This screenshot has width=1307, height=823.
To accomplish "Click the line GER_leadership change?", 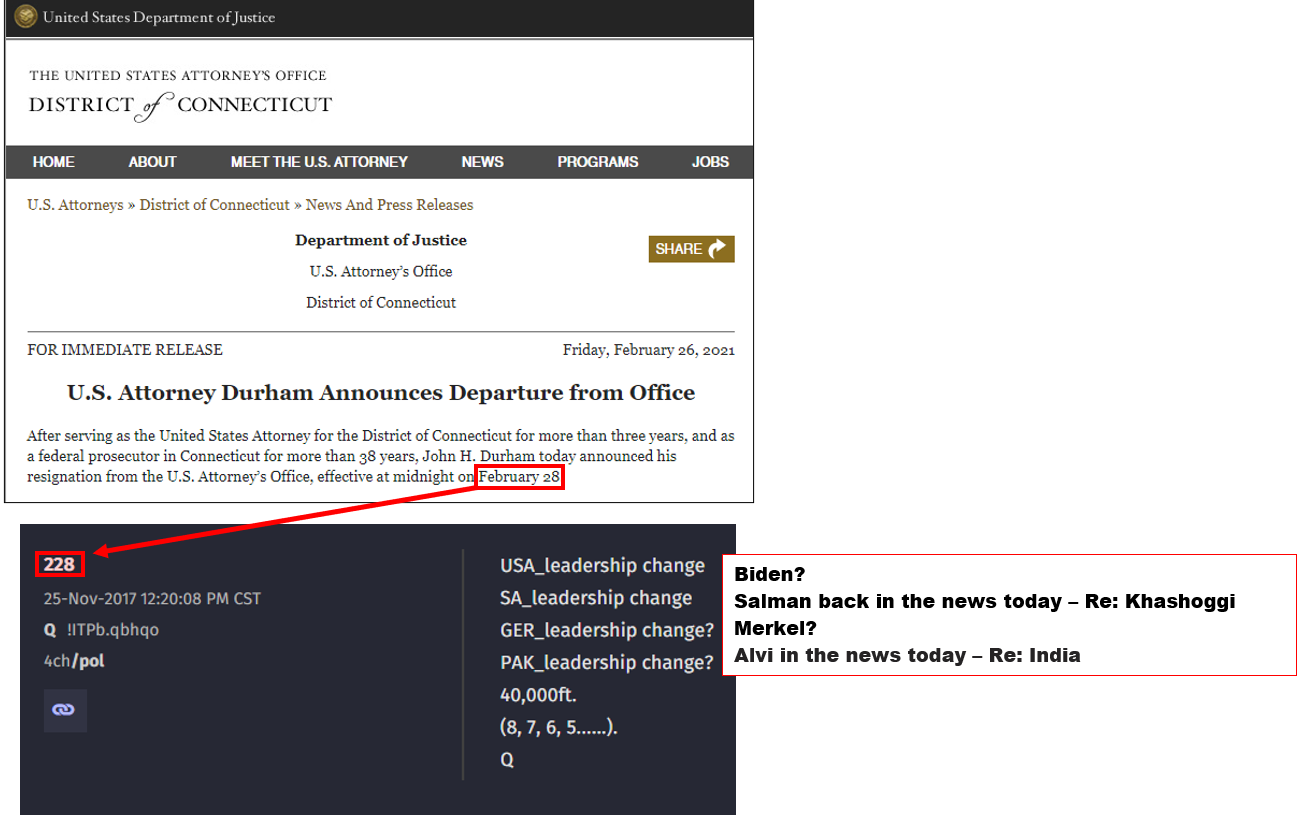I will click(607, 630).
